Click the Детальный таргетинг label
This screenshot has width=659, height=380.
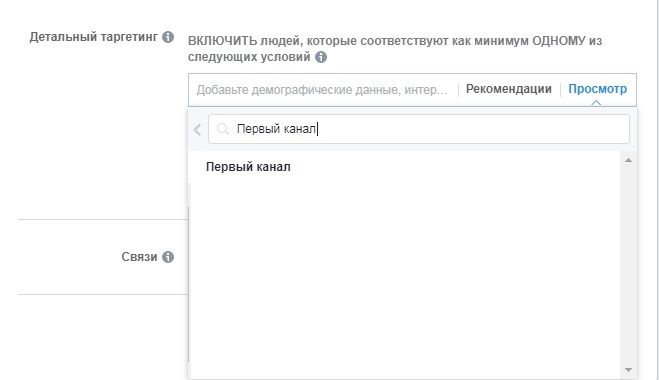94,37
